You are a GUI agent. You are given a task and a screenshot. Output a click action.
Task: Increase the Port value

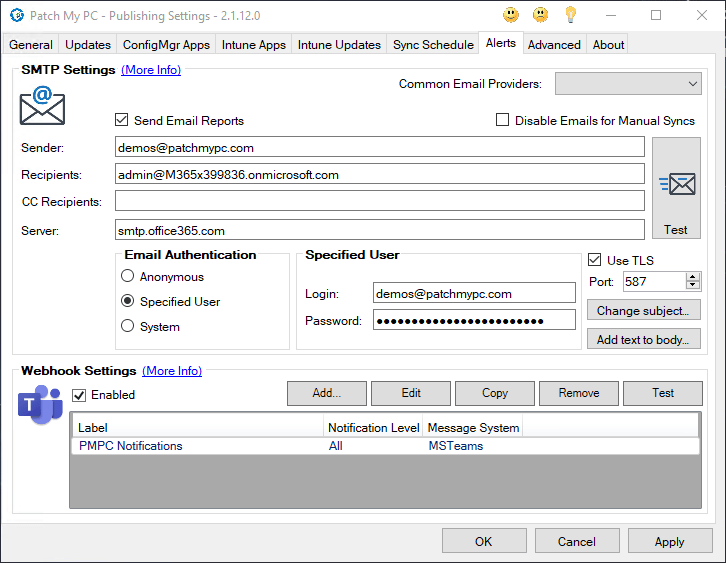pyautogui.click(x=693, y=277)
